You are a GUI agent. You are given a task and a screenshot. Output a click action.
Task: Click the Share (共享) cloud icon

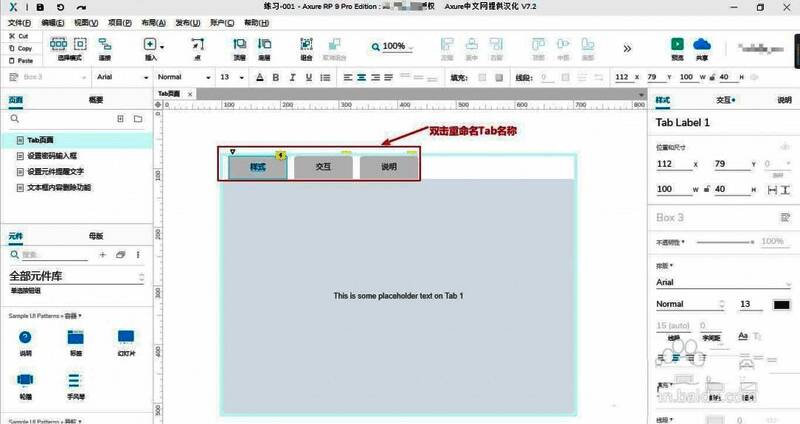[701, 44]
